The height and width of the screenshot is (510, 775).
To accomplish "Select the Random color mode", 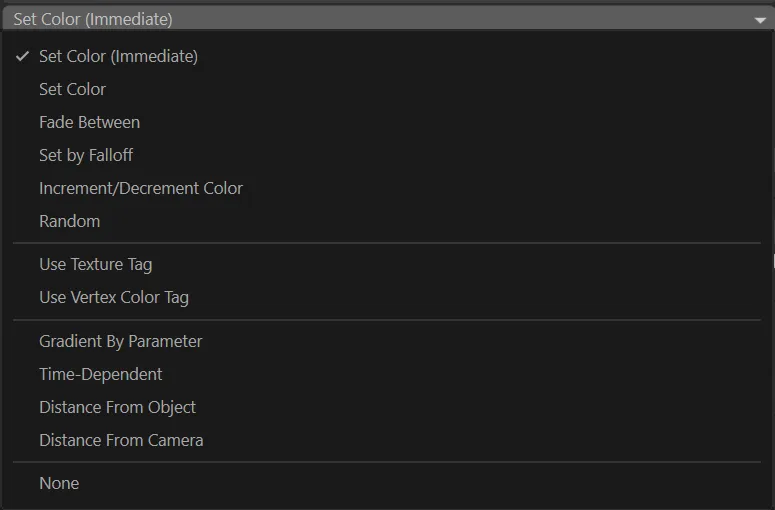I will click(69, 222).
